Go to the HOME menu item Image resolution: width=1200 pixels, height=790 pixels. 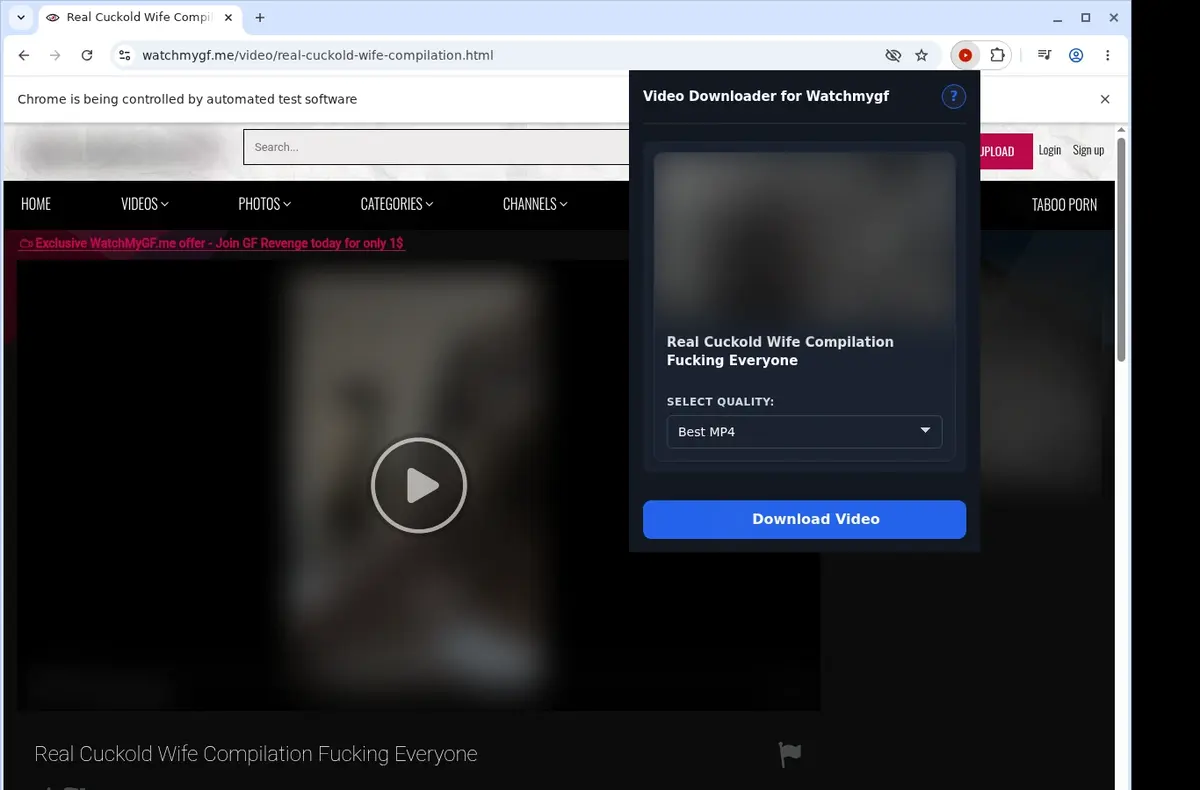point(36,204)
